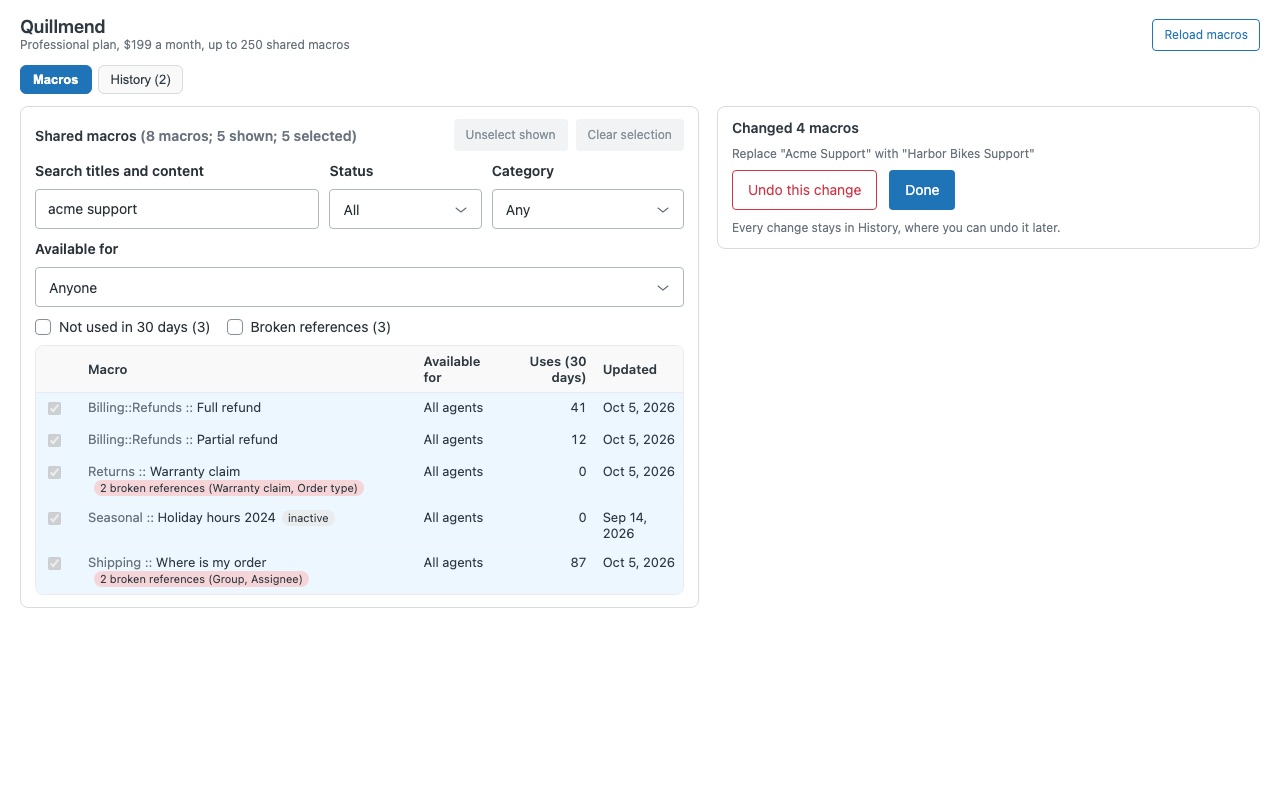Click the inactive badge on Holiday hours 2024
This screenshot has height=800, width=1280.
(x=308, y=518)
